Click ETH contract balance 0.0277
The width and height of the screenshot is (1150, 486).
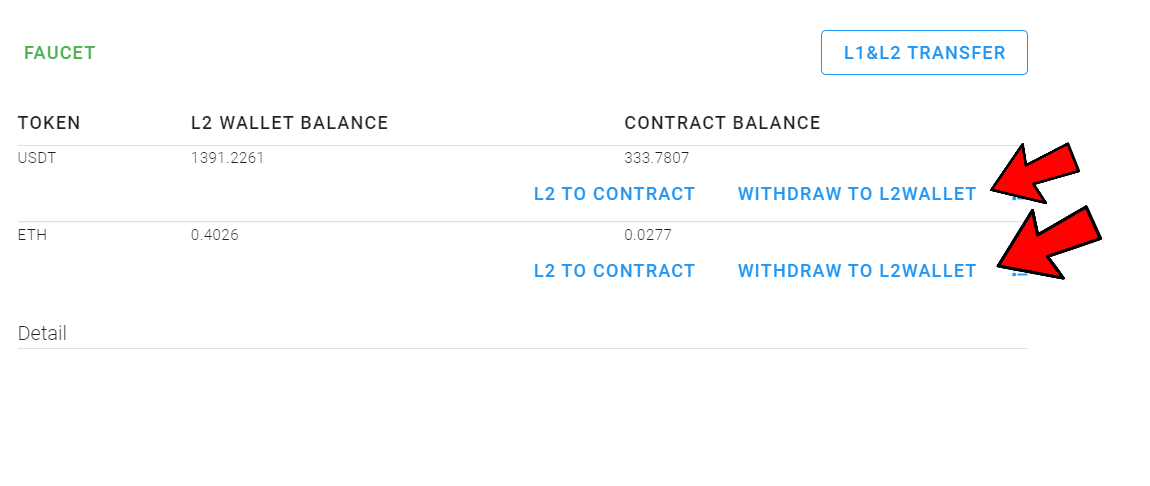[648, 236]
